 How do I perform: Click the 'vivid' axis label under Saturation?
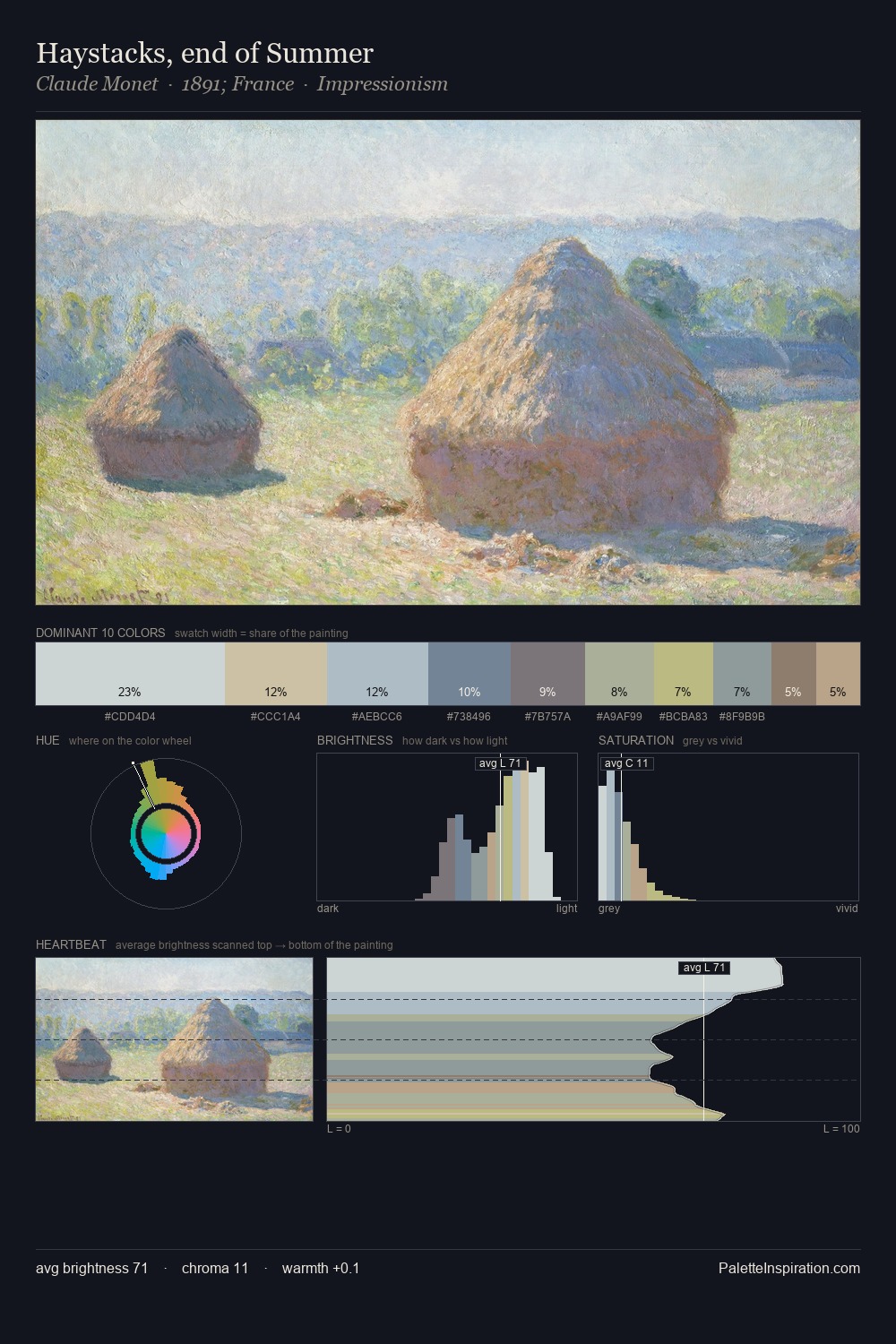pos(847,909)
